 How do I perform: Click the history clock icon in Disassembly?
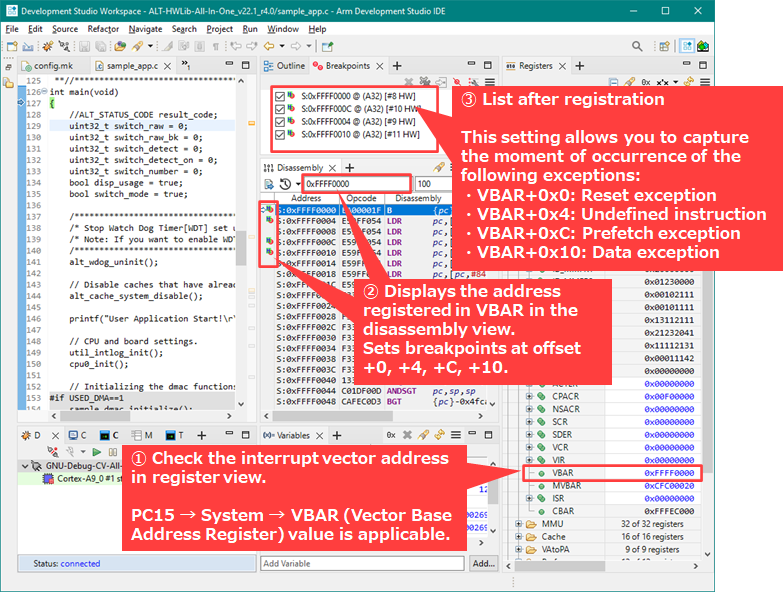click(284, 184)
